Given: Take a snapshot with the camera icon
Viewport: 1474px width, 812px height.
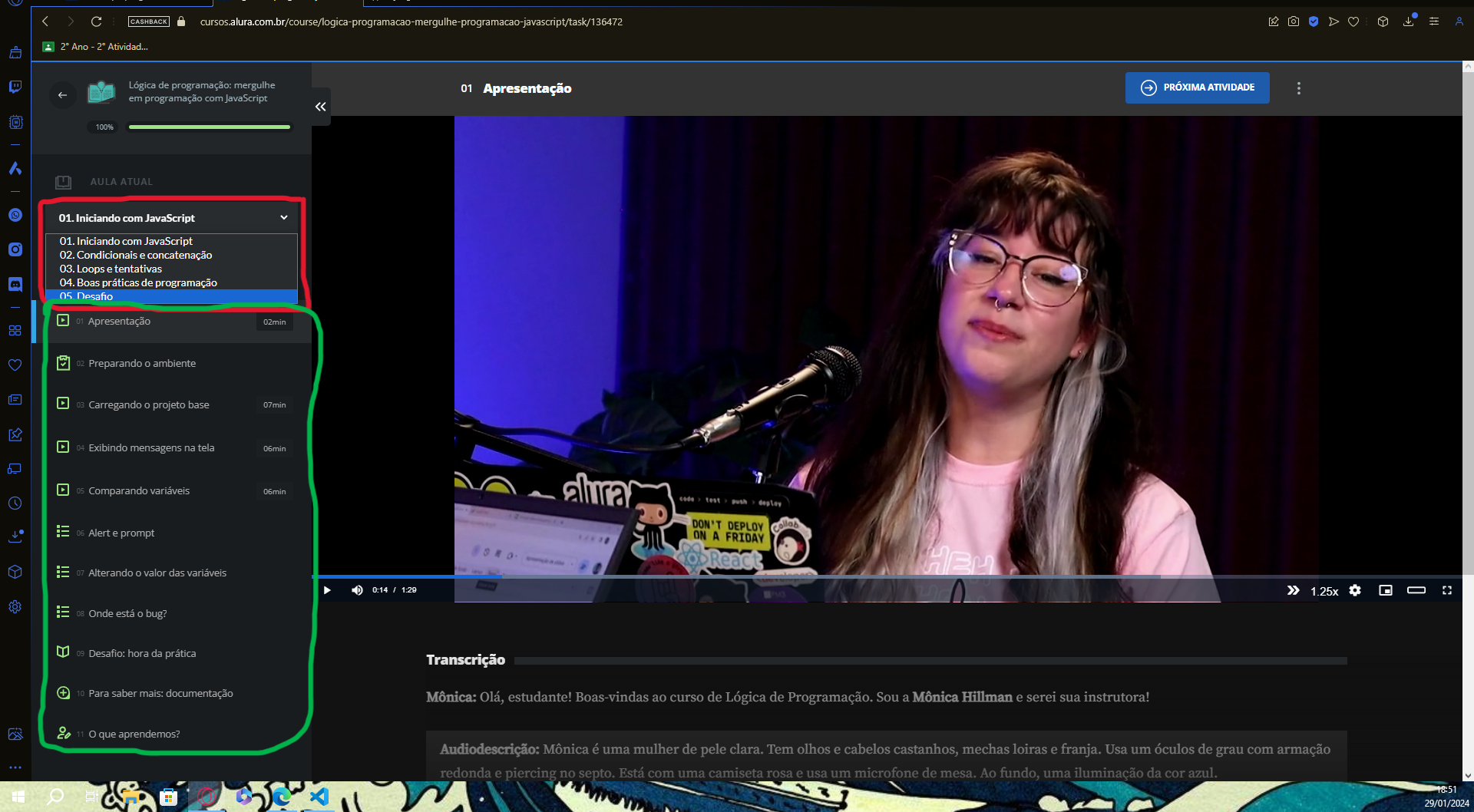Looking at the screenshot, I should (1294, 21).
